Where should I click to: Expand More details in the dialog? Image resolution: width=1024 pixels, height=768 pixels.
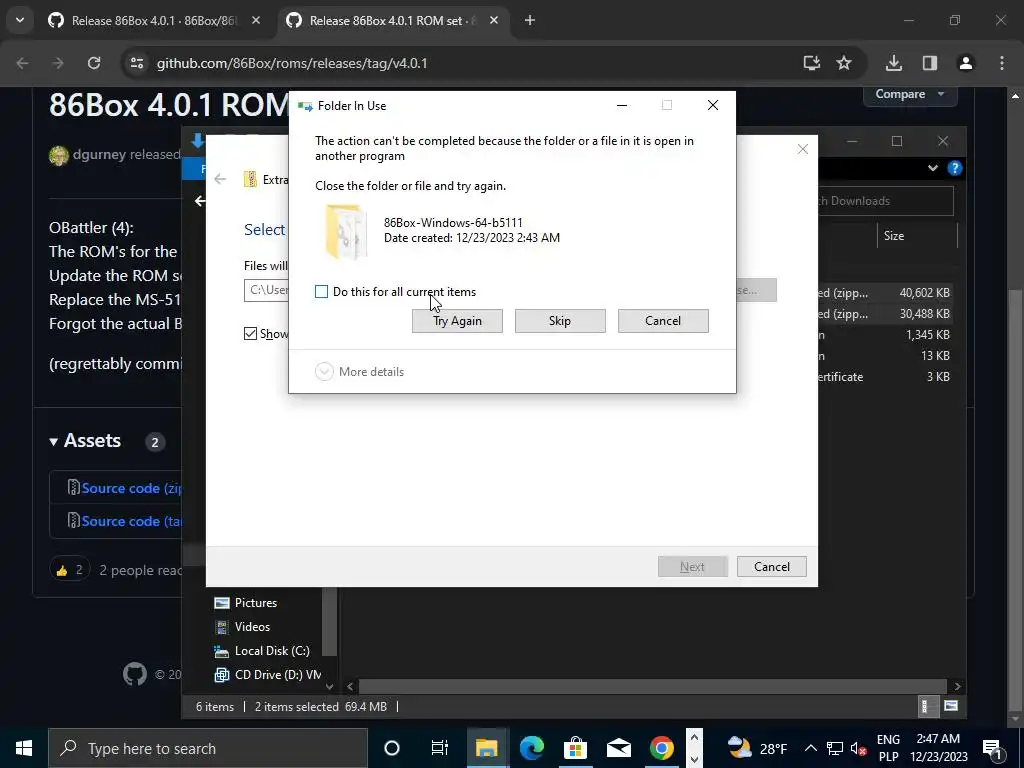click(360, 372)
